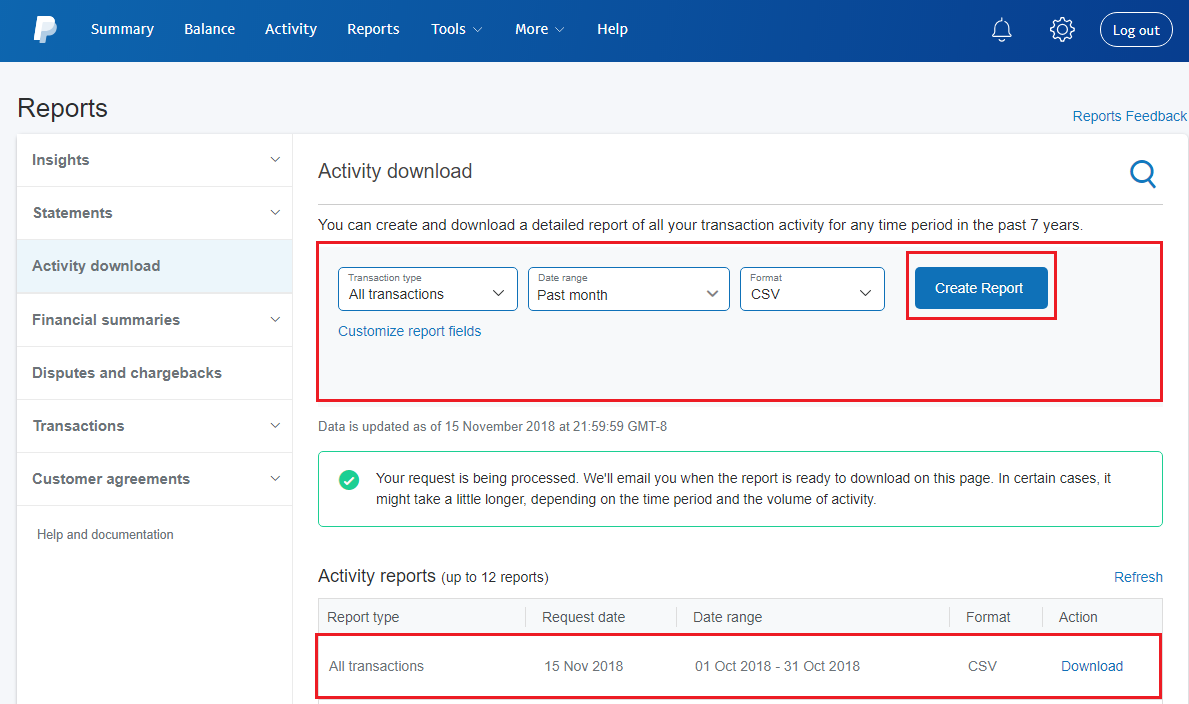Click the search magnifier in Activity download
This screenshot has height=704, width=1189.
1143,174
